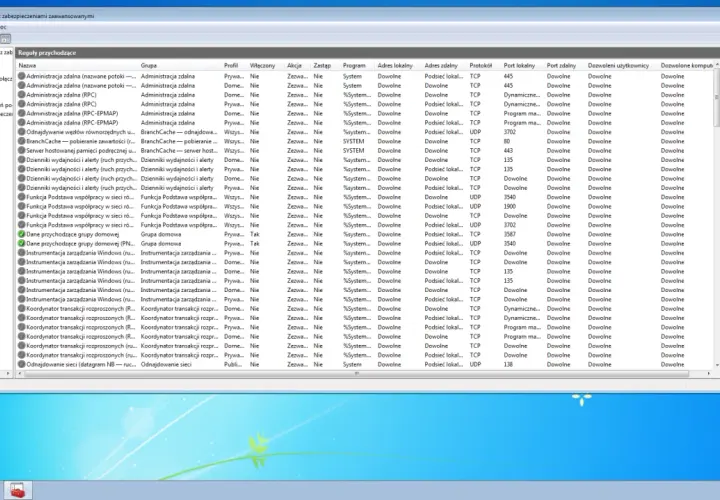Click the Dozwolone komputery column header

[686, 66]
